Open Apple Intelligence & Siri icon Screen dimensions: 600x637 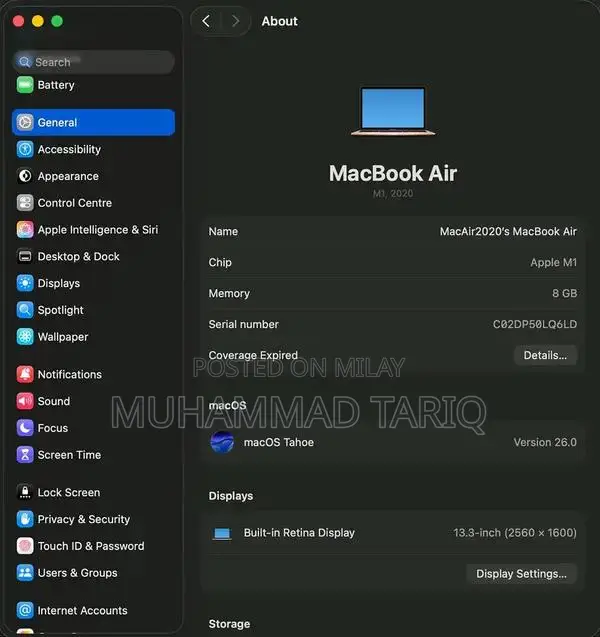tap(25, 230)
